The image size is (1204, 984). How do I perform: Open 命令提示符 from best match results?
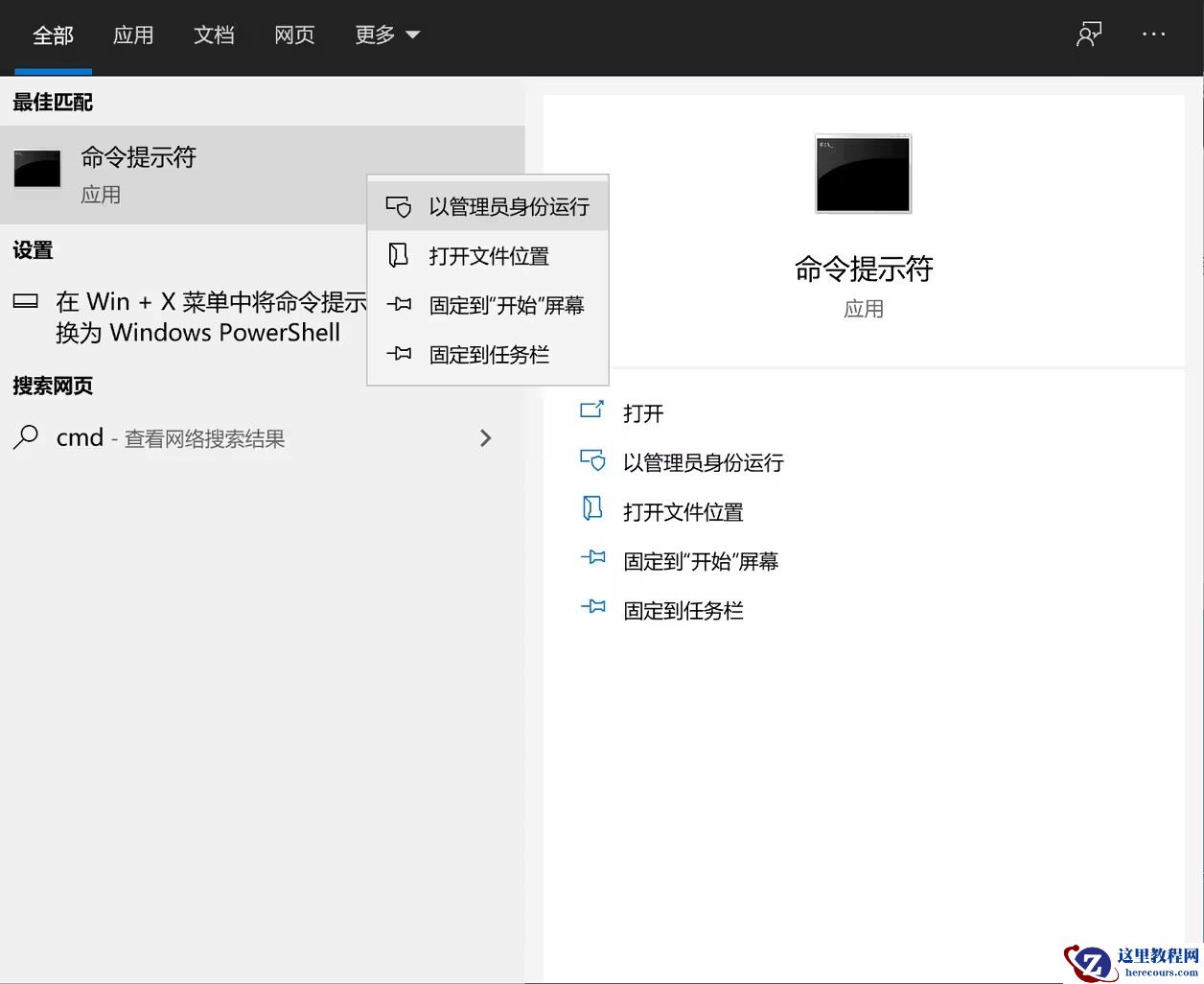coord(138,157)
